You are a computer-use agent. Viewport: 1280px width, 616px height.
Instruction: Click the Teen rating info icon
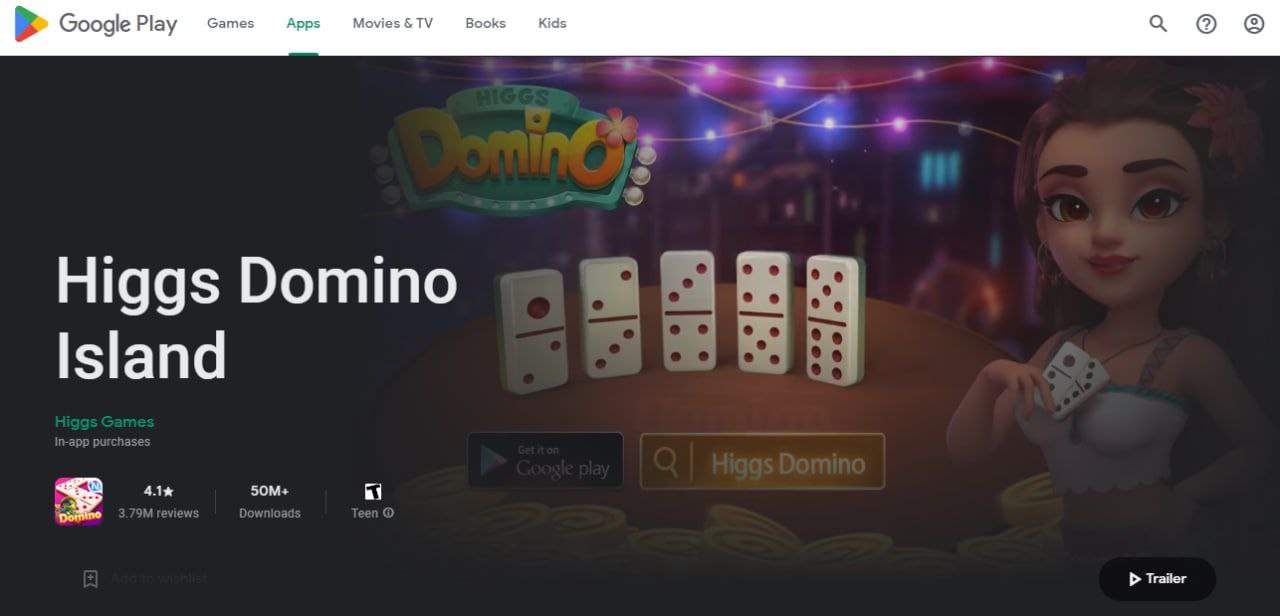pyautogui.click(x=388, y=513)
